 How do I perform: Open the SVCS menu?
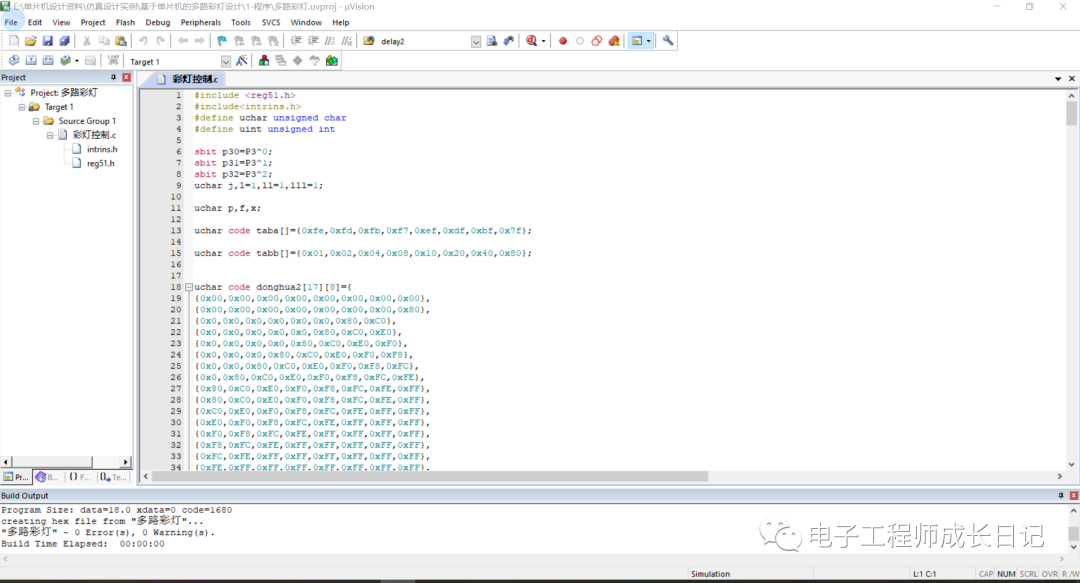tap(271, 23)
